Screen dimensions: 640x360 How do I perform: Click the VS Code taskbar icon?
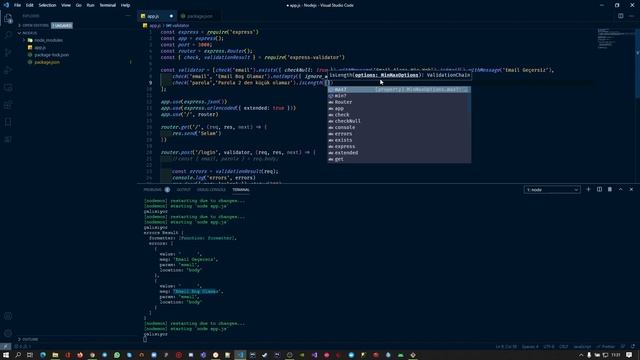pos(240,355)
